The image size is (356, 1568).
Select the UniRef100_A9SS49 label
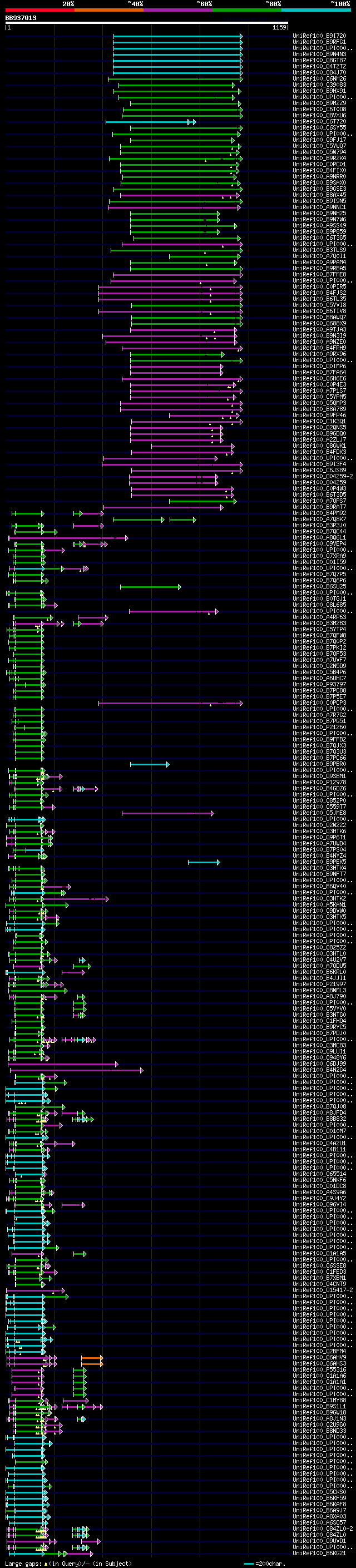(319, 225)
